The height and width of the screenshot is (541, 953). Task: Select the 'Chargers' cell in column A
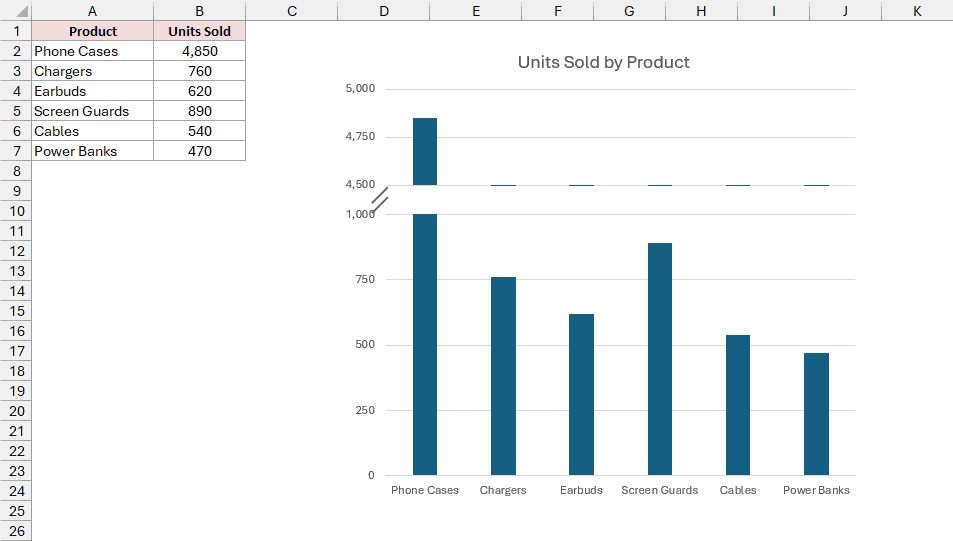(x=92, y=71)
